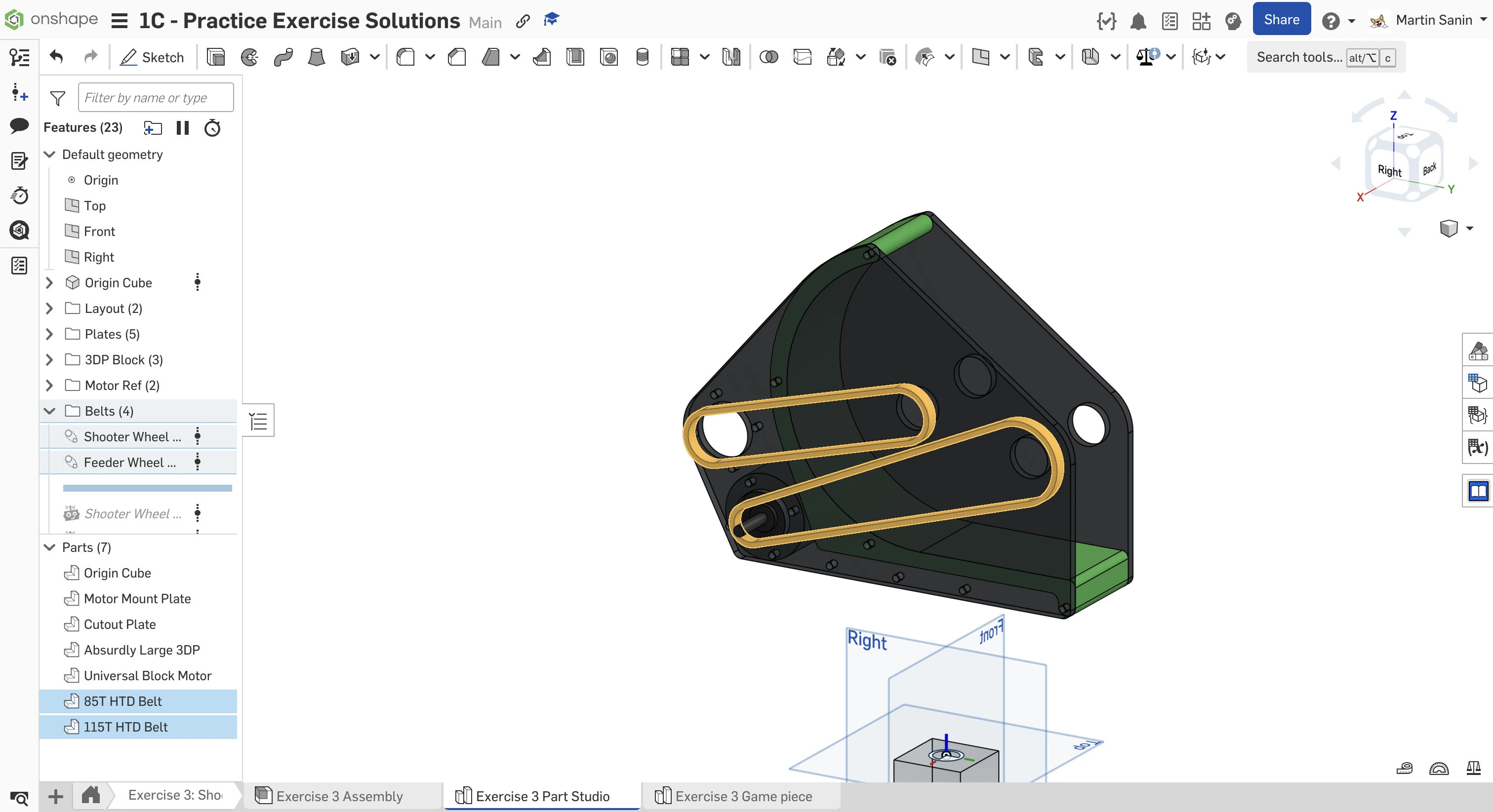Switch to Exercise 3 Assembly tab
1493x812 pixels.
tap(339, 796)
